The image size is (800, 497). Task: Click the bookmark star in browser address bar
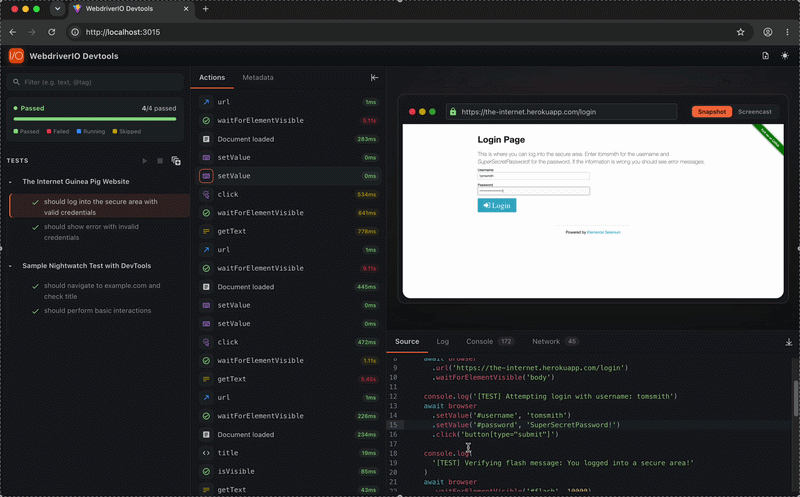[740, 32]
